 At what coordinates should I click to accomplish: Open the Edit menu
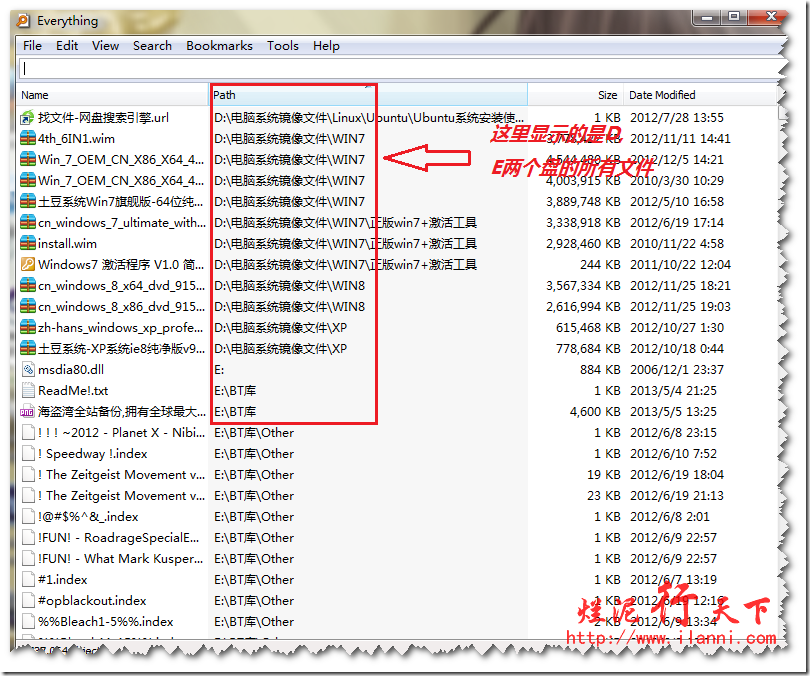point(67,46)
